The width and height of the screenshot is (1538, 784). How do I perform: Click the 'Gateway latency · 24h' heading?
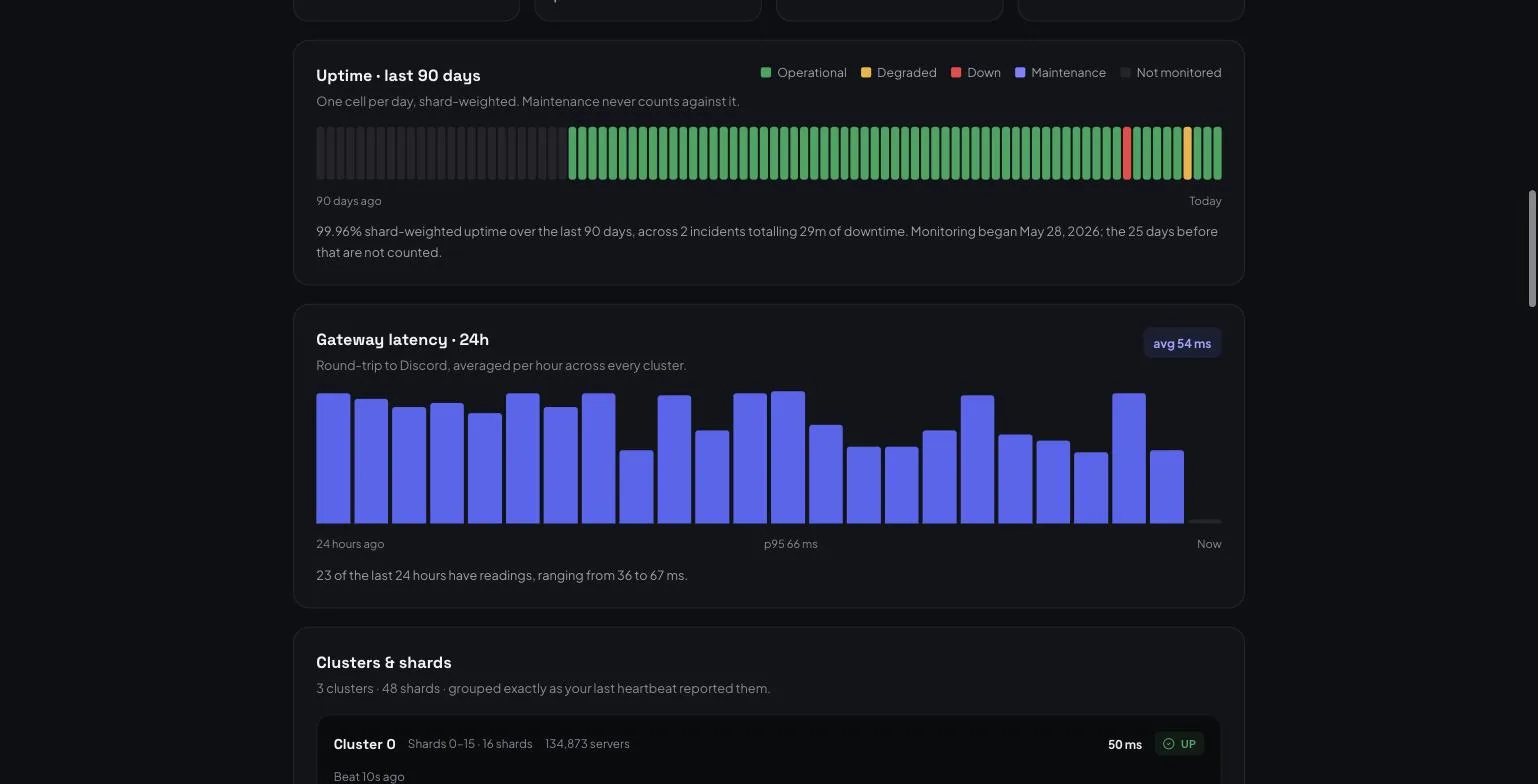coord(402,340)
